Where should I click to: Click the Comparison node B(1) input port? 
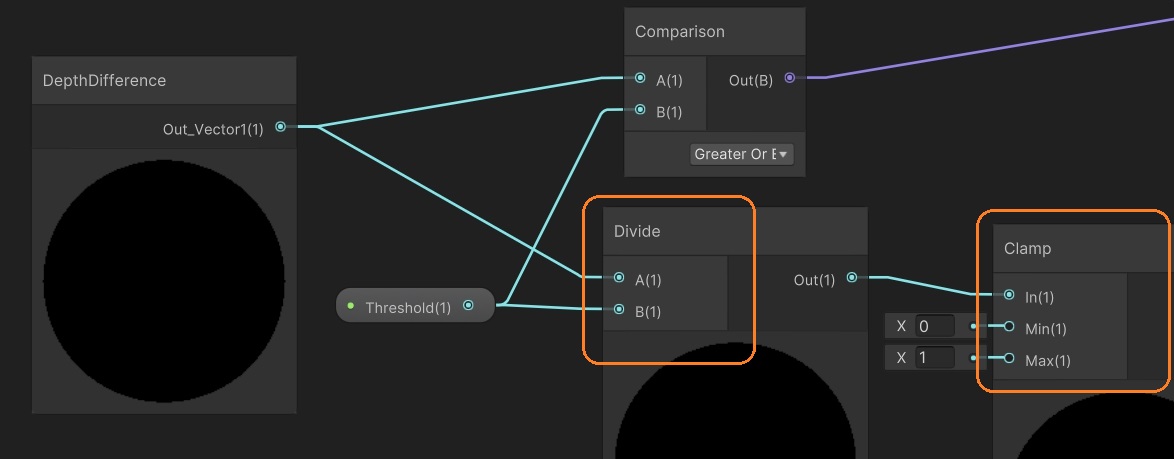click(640, 110)
